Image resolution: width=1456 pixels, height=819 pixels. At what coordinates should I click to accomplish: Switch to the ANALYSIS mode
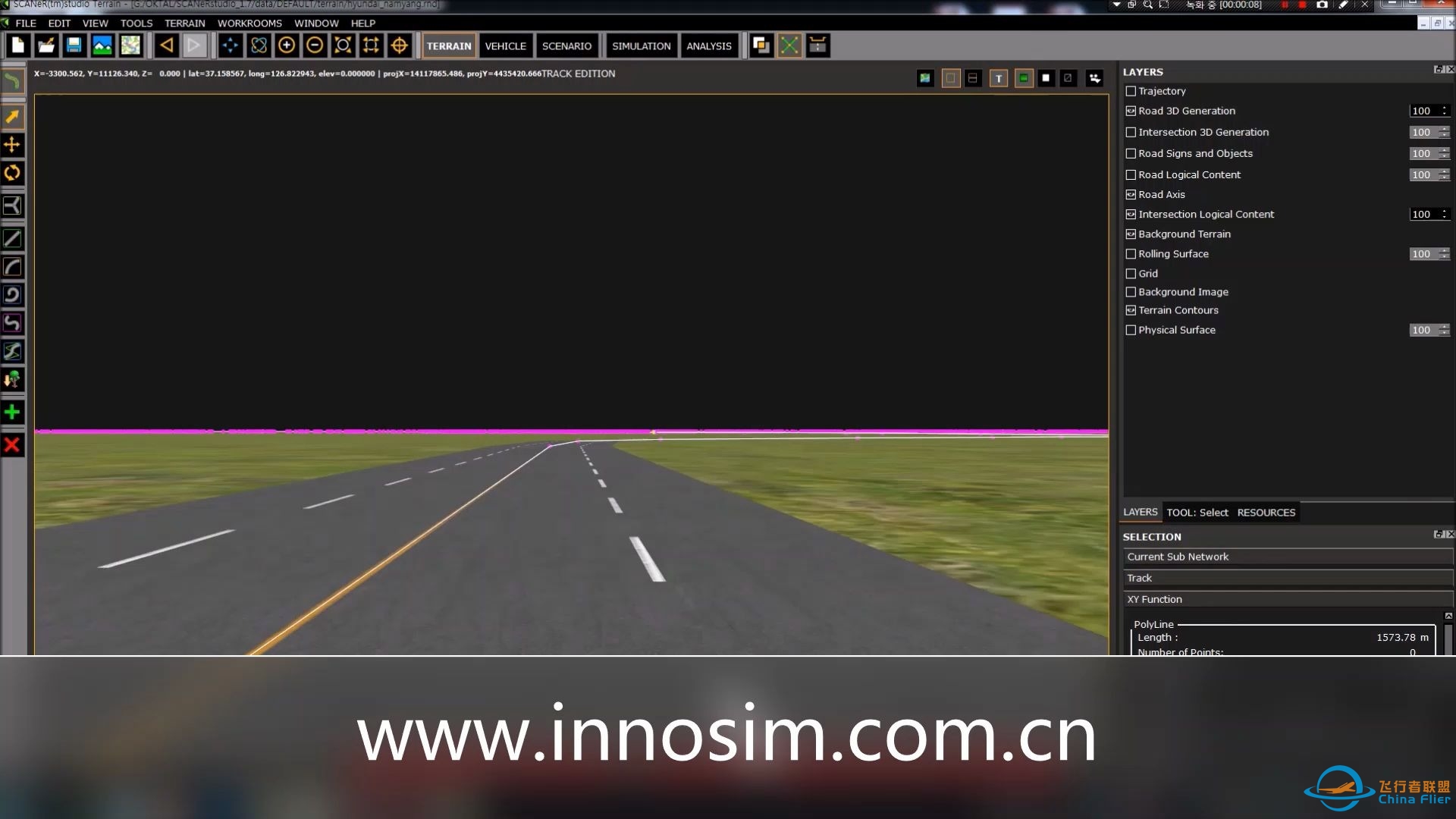point(709,45)
